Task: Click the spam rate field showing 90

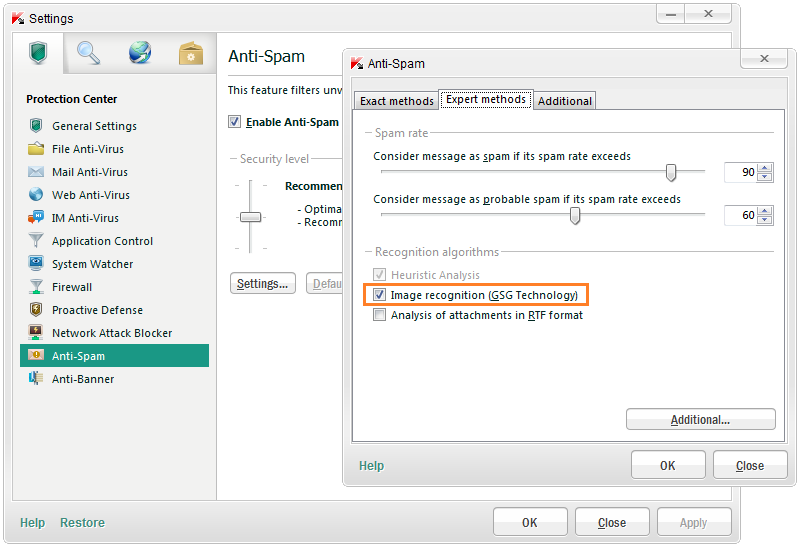Action: pos(741,172)
